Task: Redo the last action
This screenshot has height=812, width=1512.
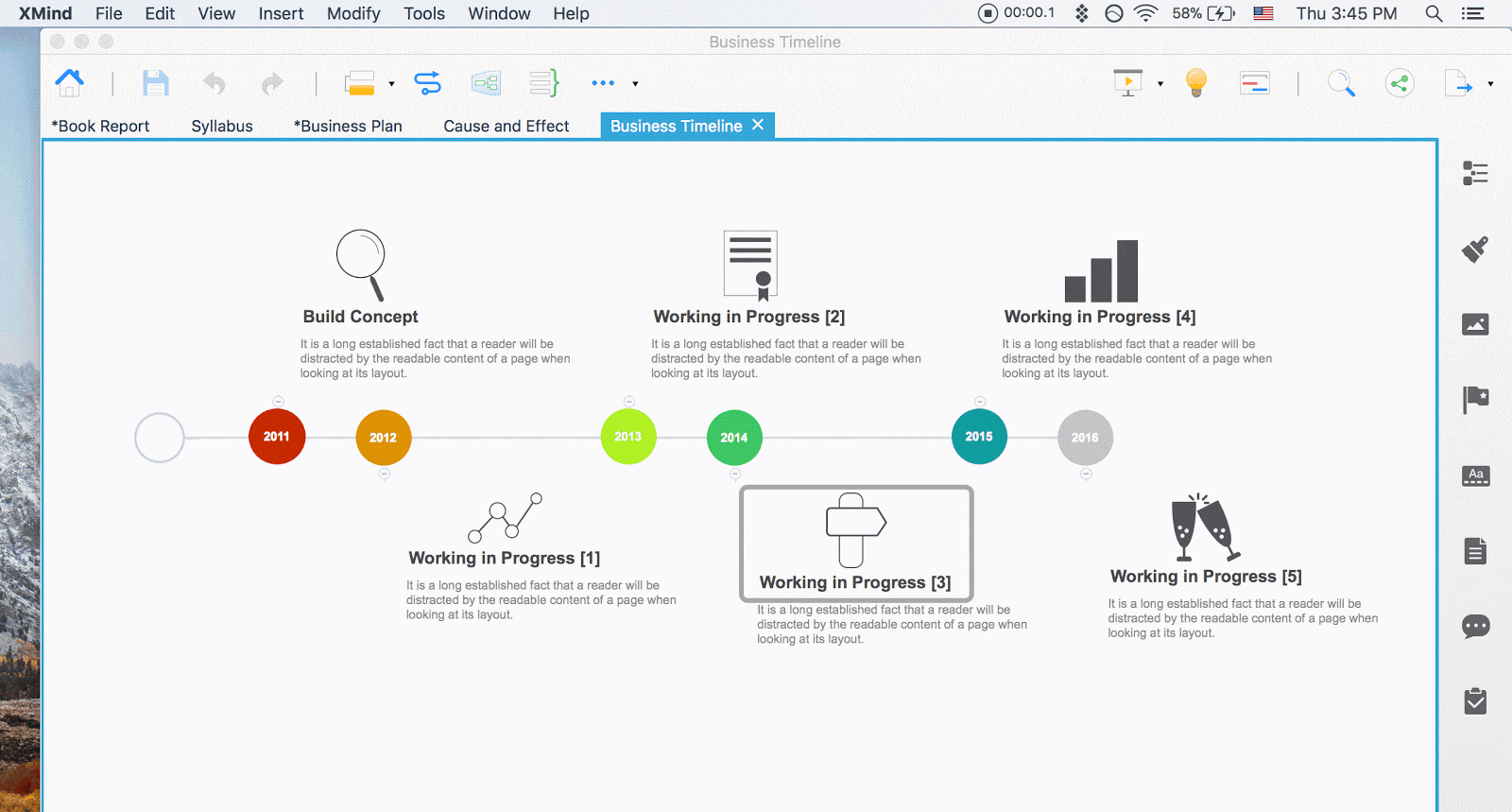Action: click(272, 84)
